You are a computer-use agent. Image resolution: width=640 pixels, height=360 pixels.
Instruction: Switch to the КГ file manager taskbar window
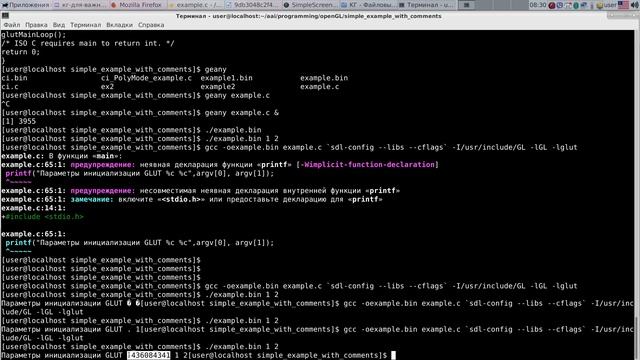pyautogui.click(x=367, y=5)
